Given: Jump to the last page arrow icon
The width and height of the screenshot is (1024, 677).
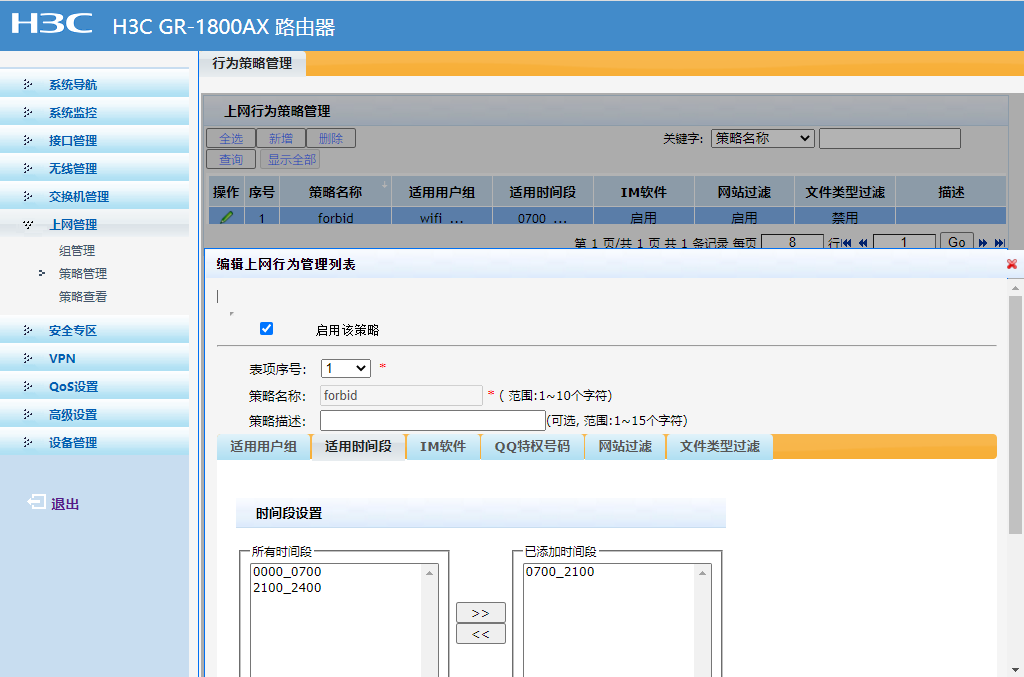Looking at the screenshot, I should tap(999, 243).
